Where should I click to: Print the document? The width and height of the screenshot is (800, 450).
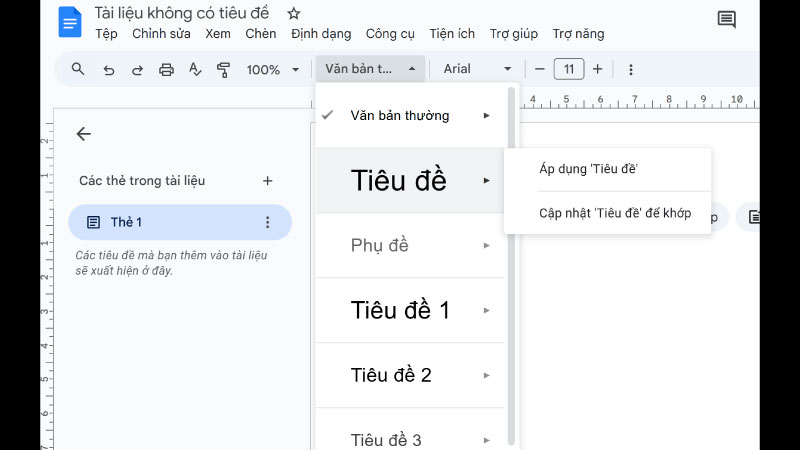(x=166, y=69)
